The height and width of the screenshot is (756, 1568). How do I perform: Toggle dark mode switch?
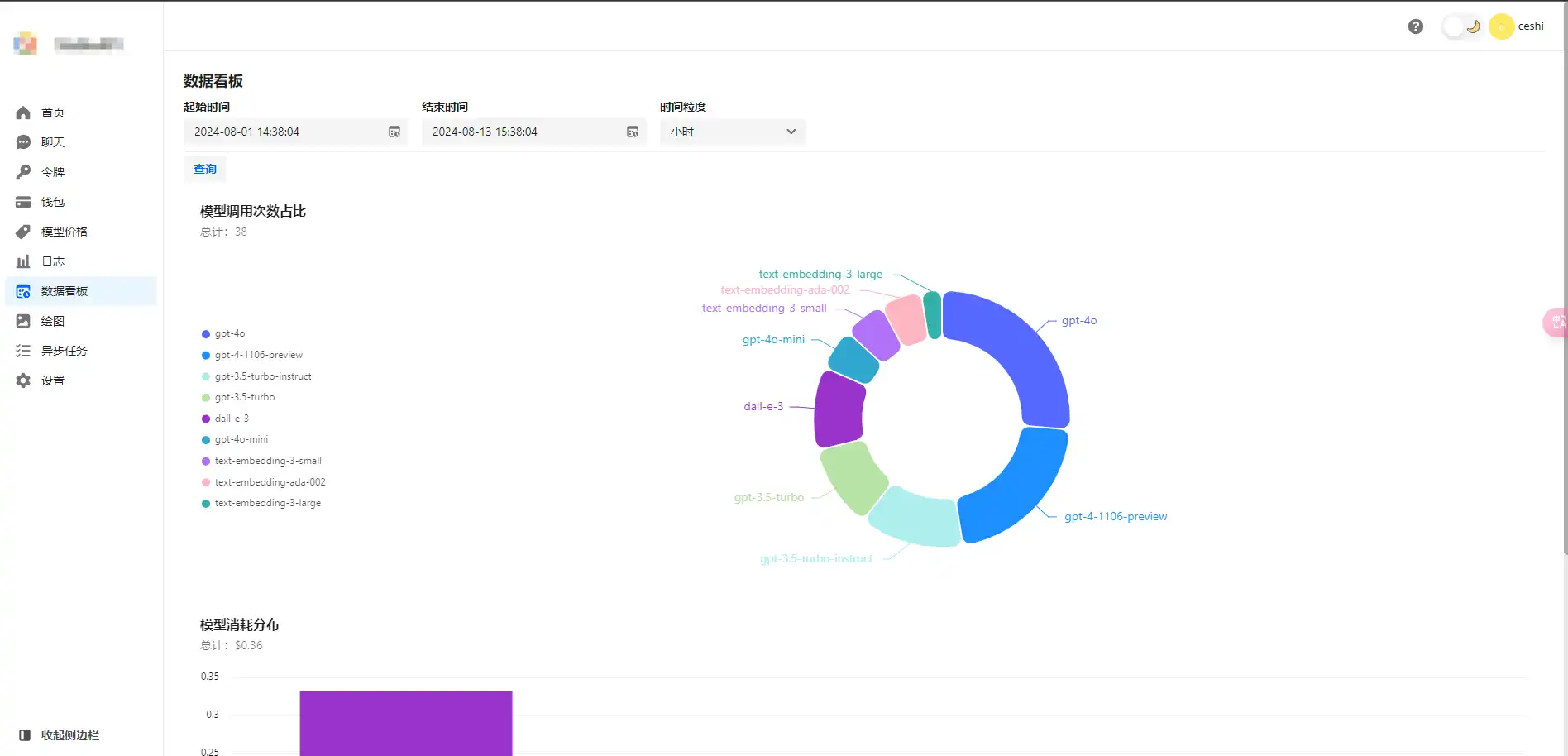tap(1462, 26)
